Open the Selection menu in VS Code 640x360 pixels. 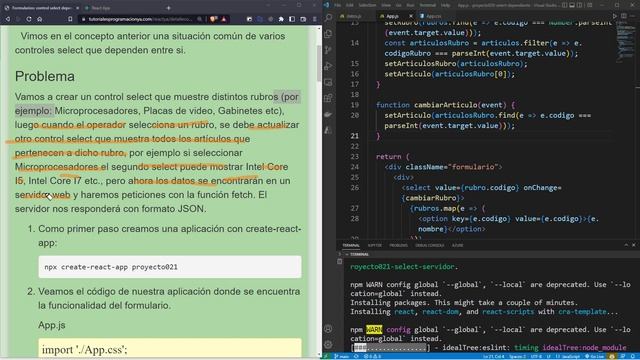[367, 5]
